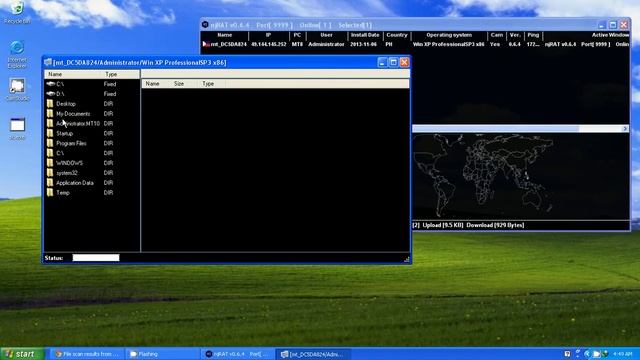Image resolution: width=640 pixels, height=360 pixels.
Task: Click the file manager window title icon
Action: 48,62
